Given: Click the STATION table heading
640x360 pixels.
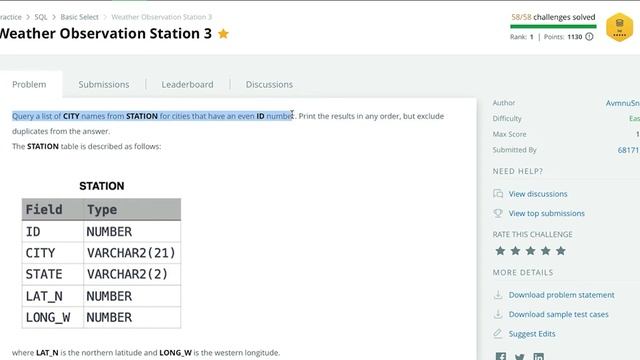Looking at the screenshot, I should (x=102, y=186).
